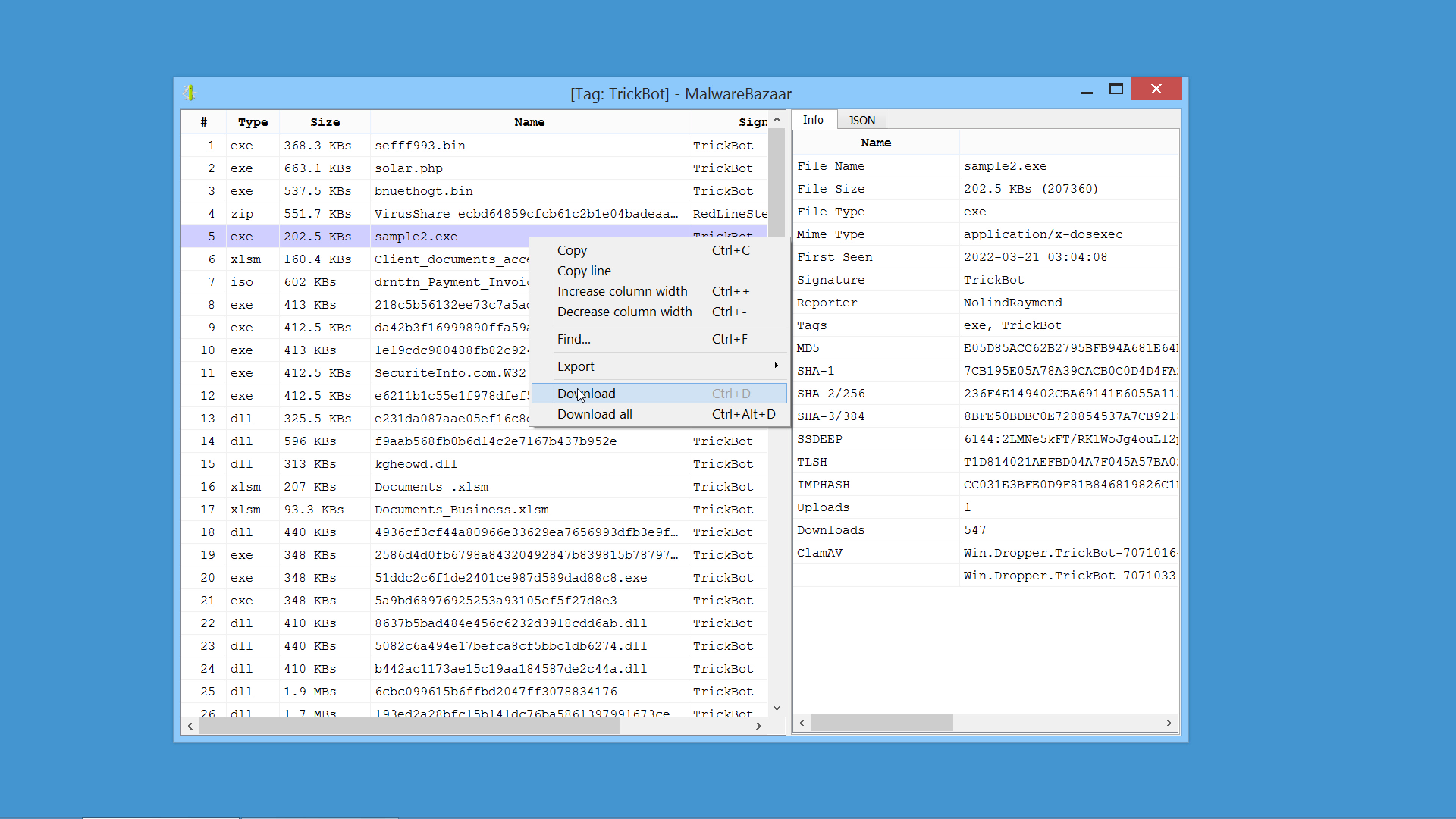This screenshot has width=1456, height=819.
Task: Select Decrease column width menu entry
Action: 658,312
